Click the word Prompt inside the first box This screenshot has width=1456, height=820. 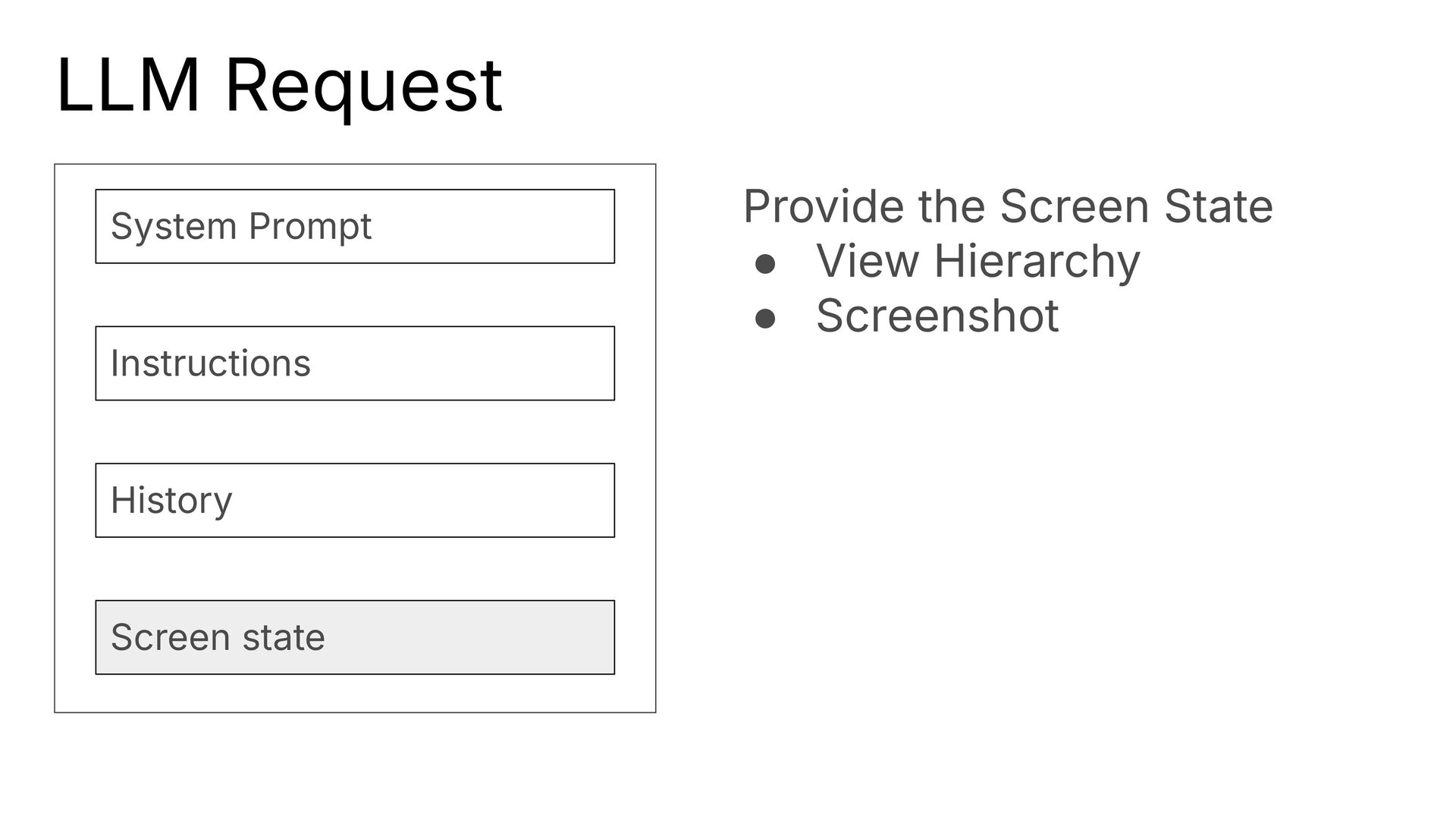click(x=309, y=228)
